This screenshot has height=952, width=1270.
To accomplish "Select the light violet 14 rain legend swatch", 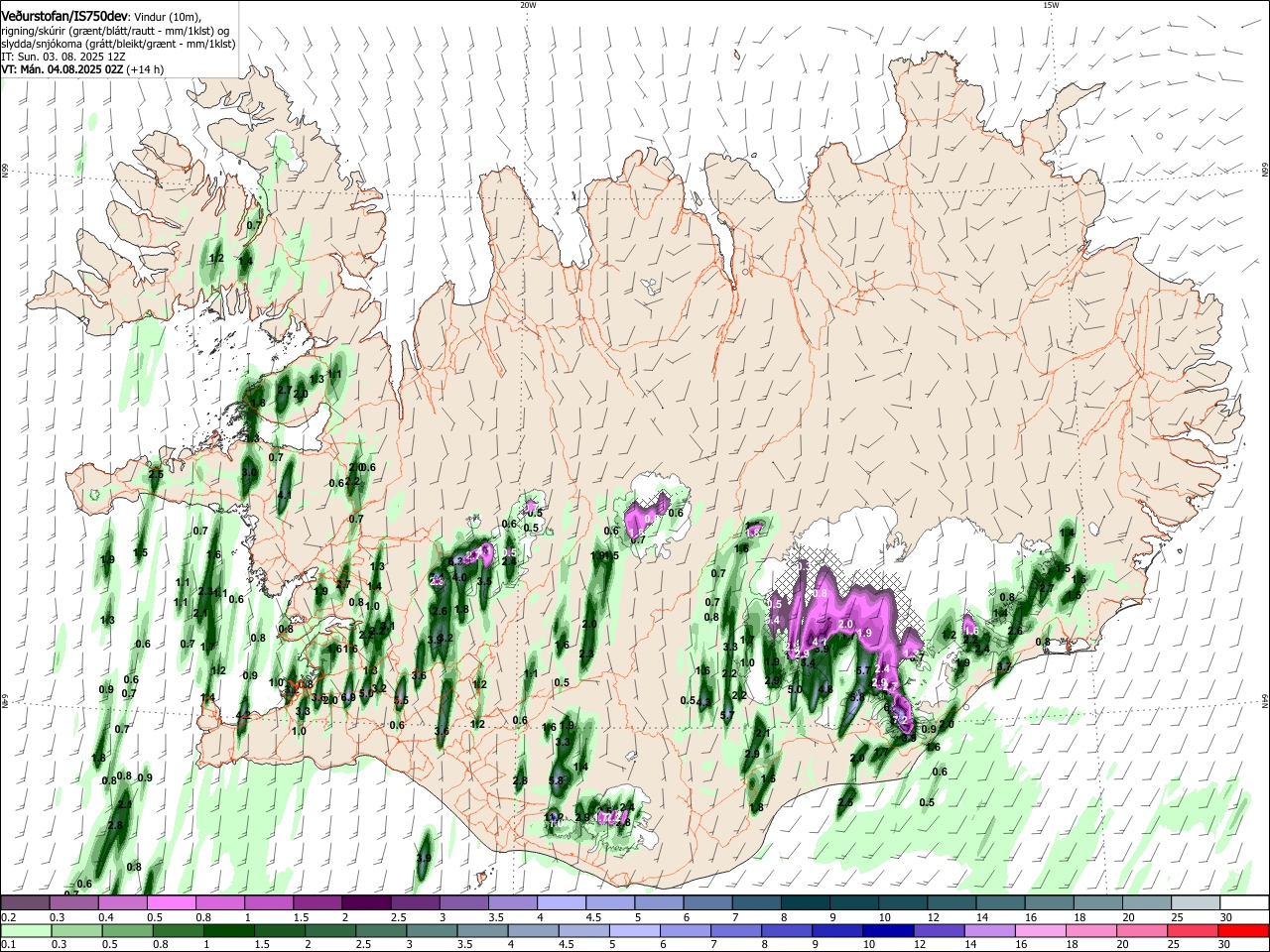I will click(991, 930).
